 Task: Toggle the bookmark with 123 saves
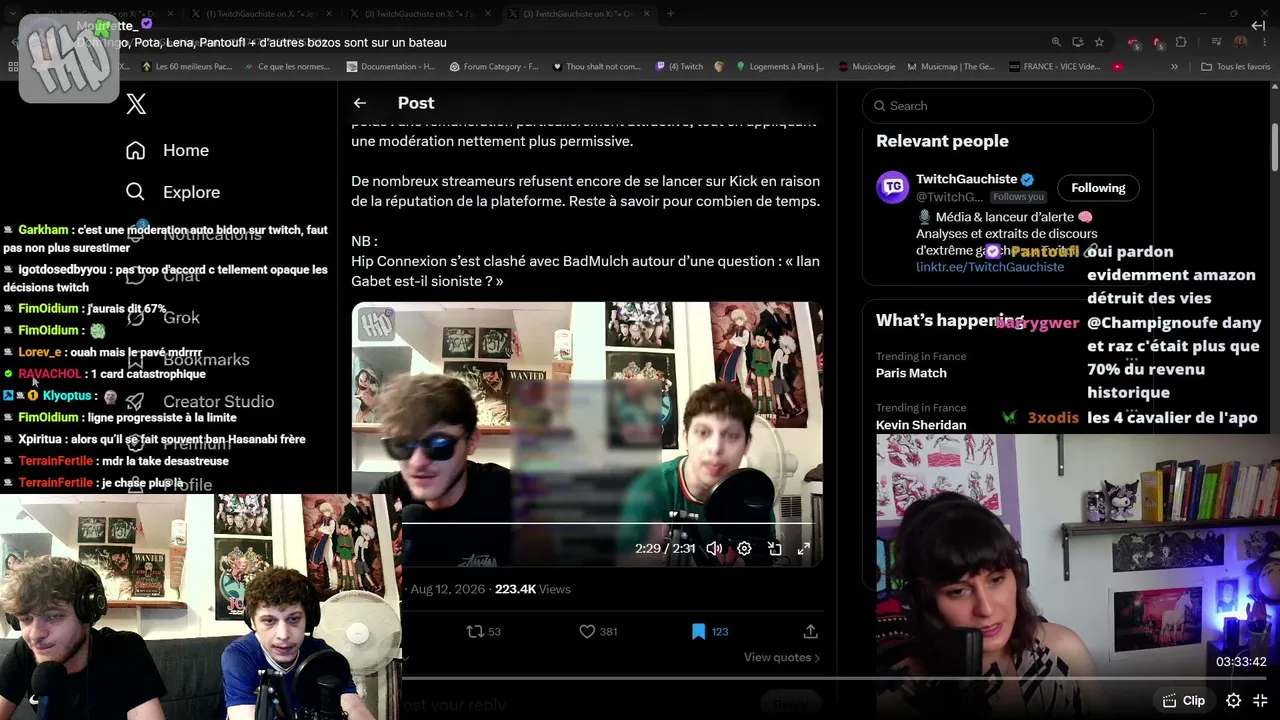pos(710,632)
